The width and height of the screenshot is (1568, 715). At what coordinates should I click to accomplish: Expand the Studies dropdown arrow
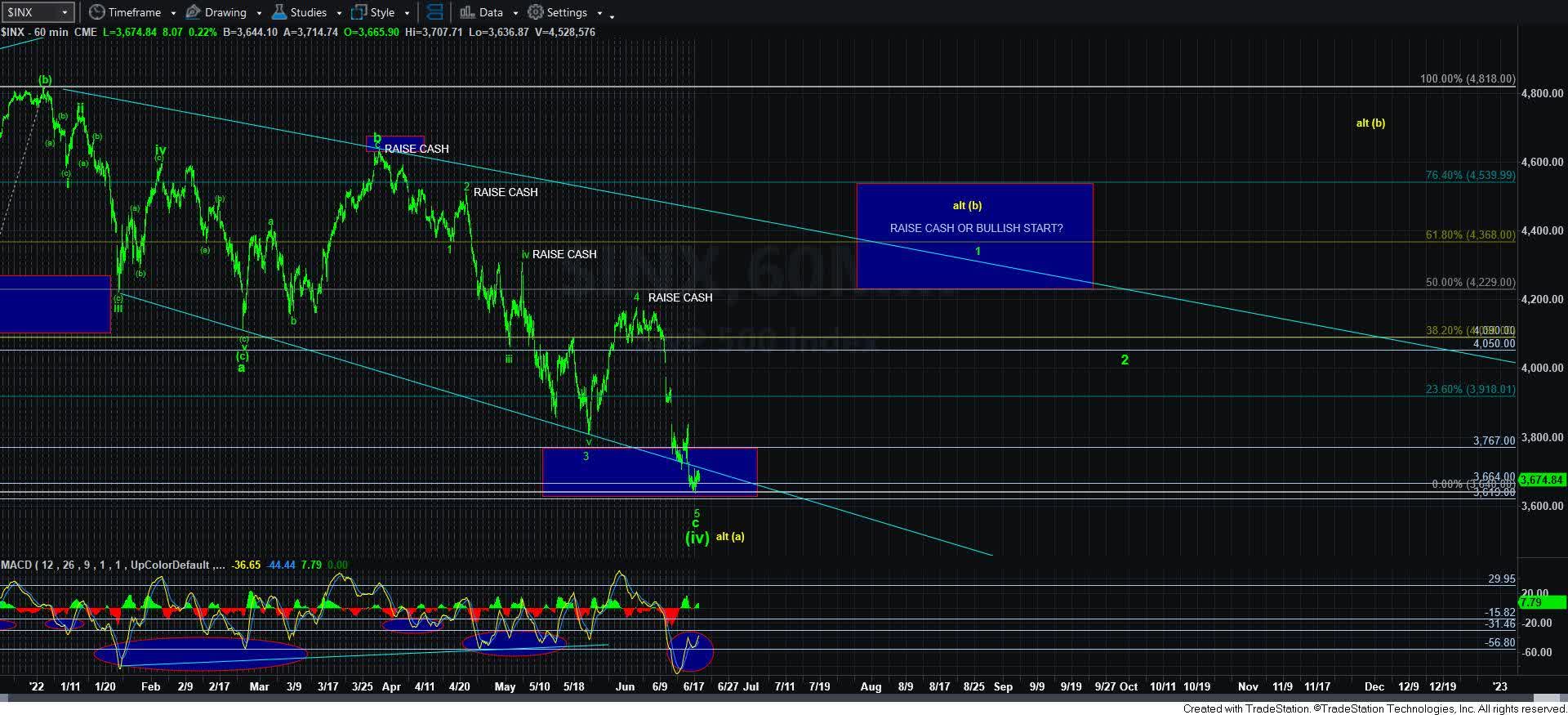point(339,13)
